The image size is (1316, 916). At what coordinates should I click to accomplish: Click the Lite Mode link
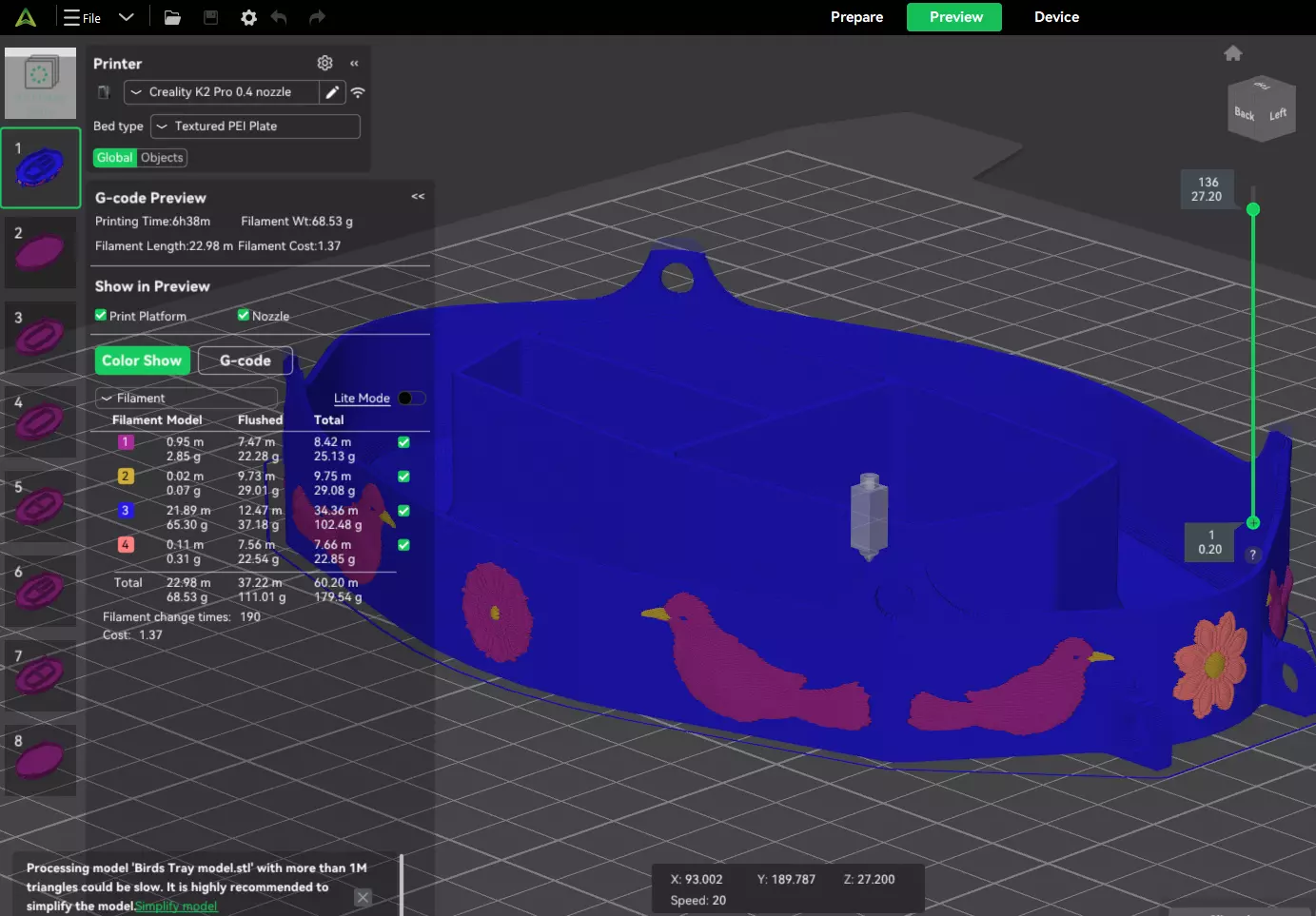(x=362, y=398)
